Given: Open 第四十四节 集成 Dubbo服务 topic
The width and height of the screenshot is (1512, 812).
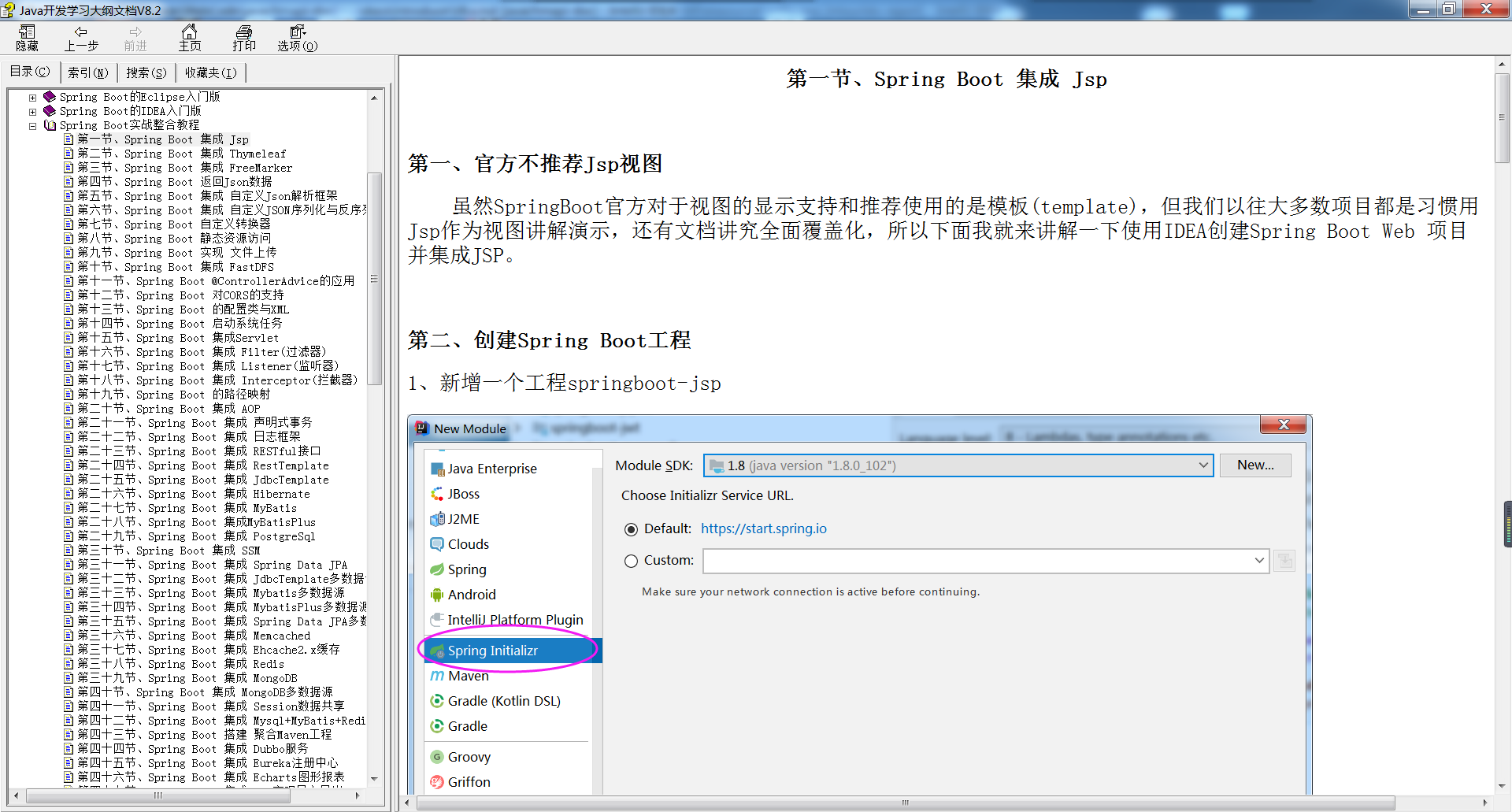Looking at the screenshot, I should tap(193, 749).
